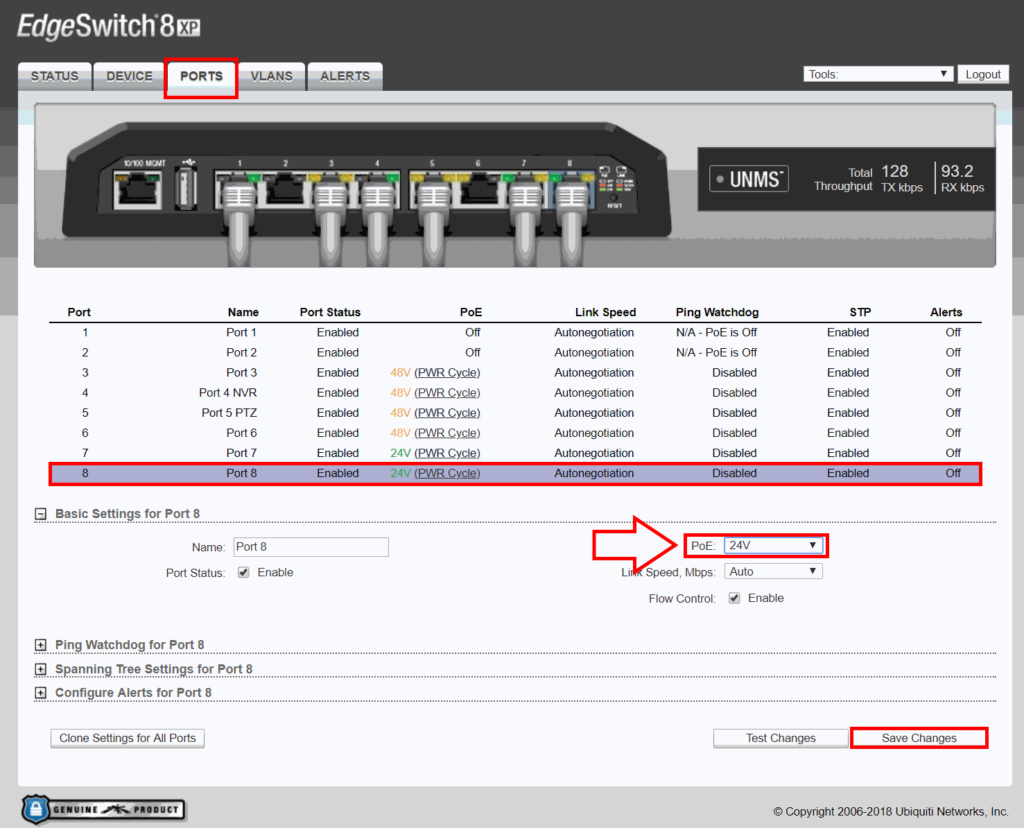This screenshot has width=1024, height=828.
Task: Click PWR Cycle link for Port 3
Action: pyautogui.click(x=447, y=373)
